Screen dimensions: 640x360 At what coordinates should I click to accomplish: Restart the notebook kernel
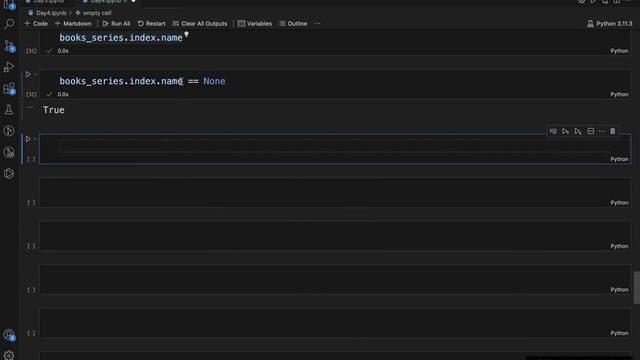151,24
